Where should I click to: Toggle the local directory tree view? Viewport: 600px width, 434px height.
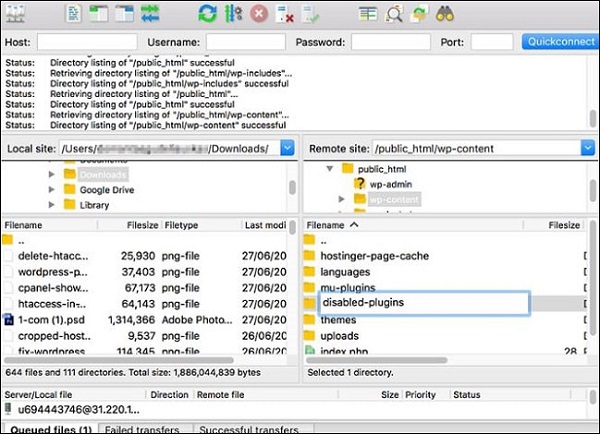point(100,14)
